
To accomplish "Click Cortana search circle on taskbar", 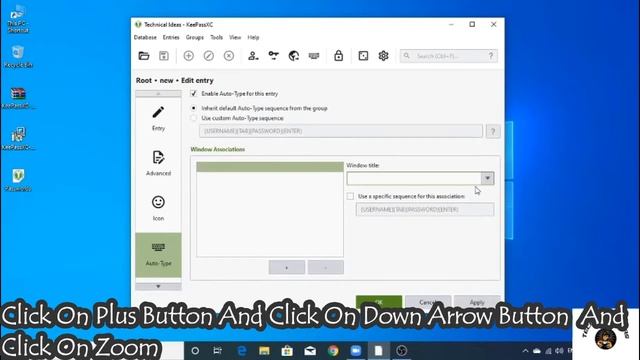I will [195, 351].
